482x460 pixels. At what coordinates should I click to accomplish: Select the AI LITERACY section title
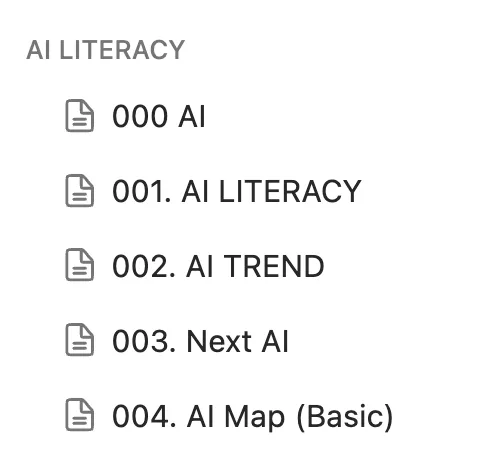[x=105, y=50]
